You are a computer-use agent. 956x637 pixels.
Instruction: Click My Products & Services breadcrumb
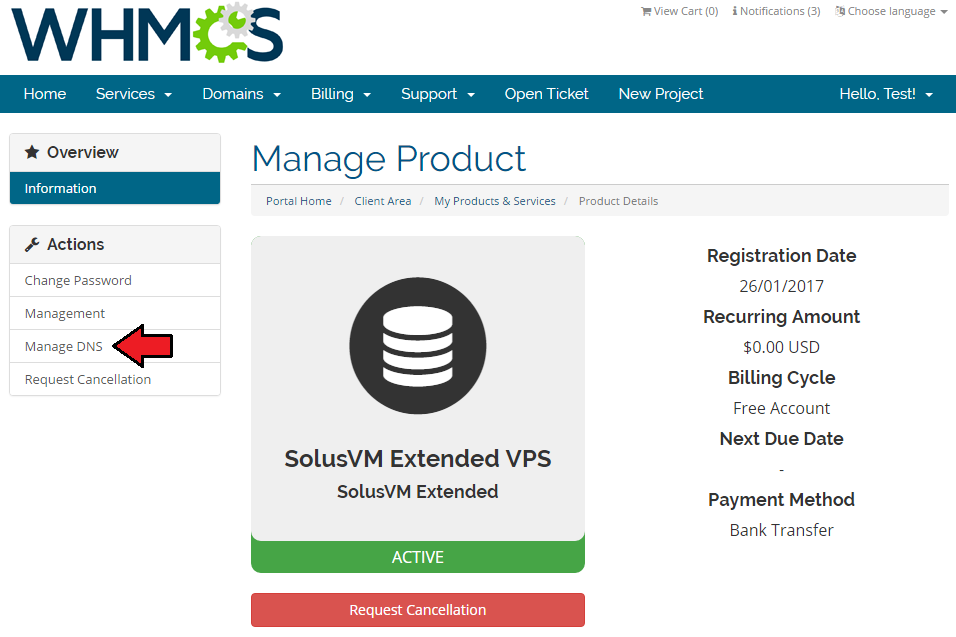pos(494,201)
